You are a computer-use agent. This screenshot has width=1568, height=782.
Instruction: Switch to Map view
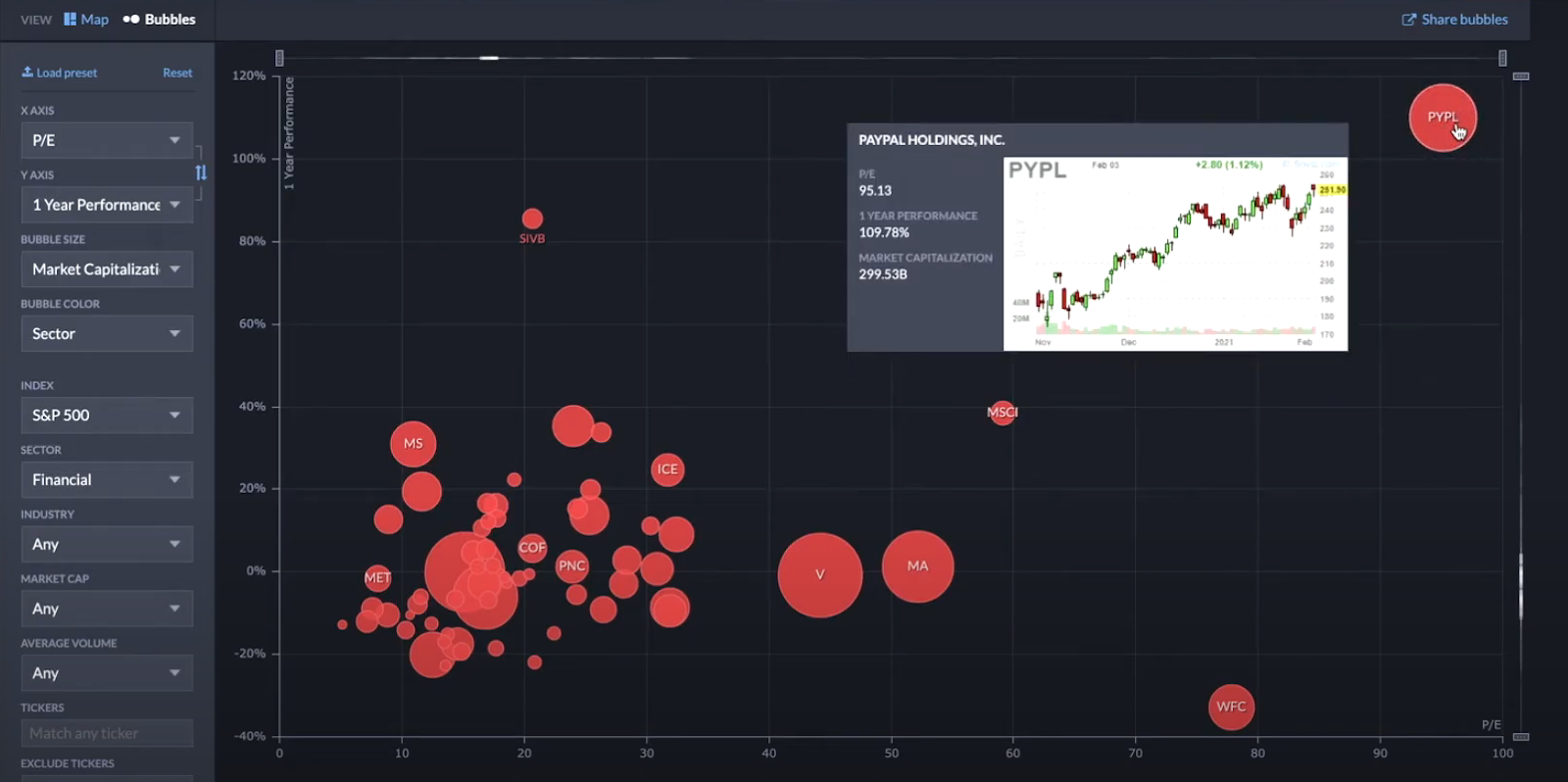[86, 19]
